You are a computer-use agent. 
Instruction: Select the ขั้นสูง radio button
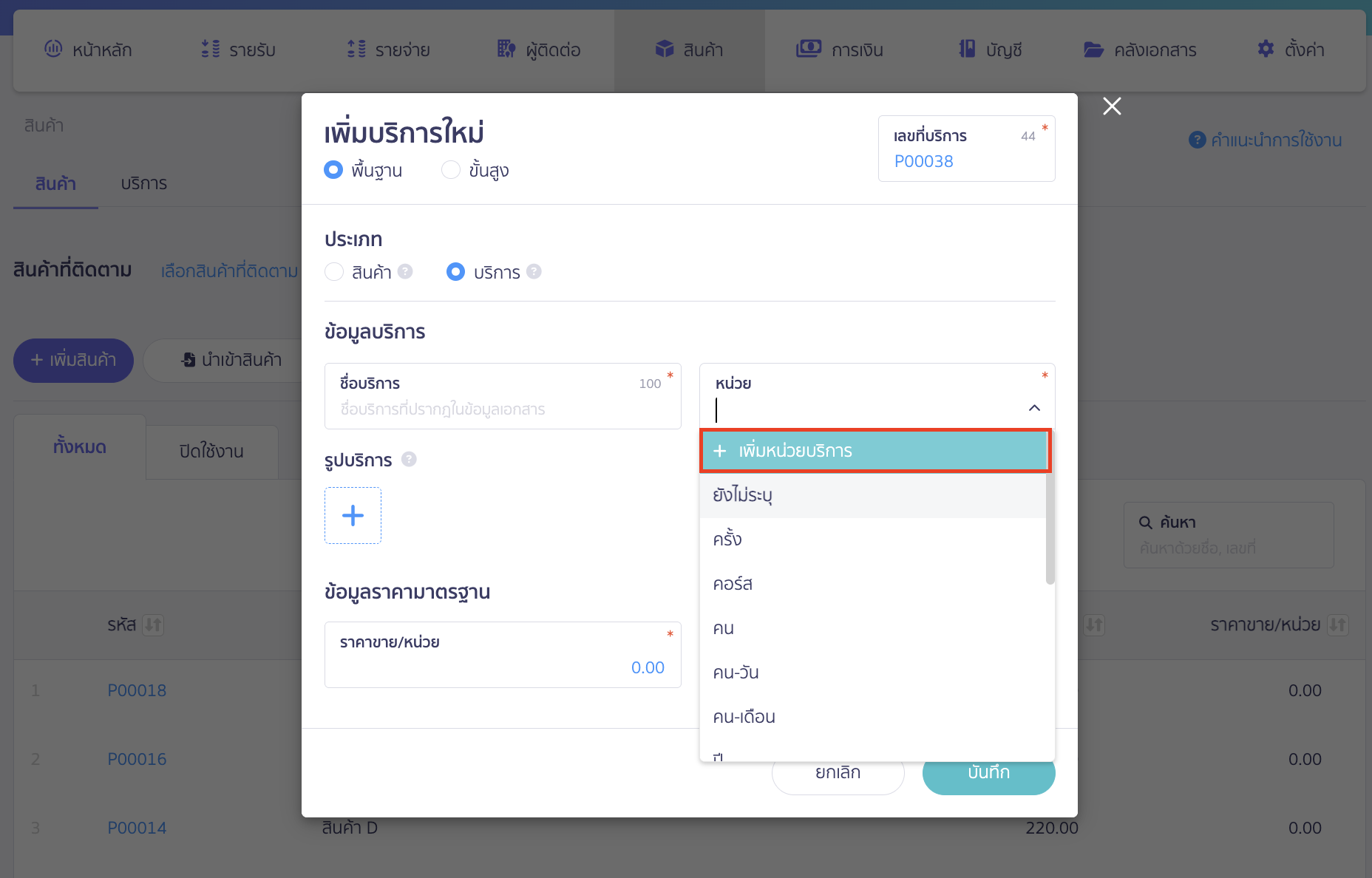[x=451, y=169]
